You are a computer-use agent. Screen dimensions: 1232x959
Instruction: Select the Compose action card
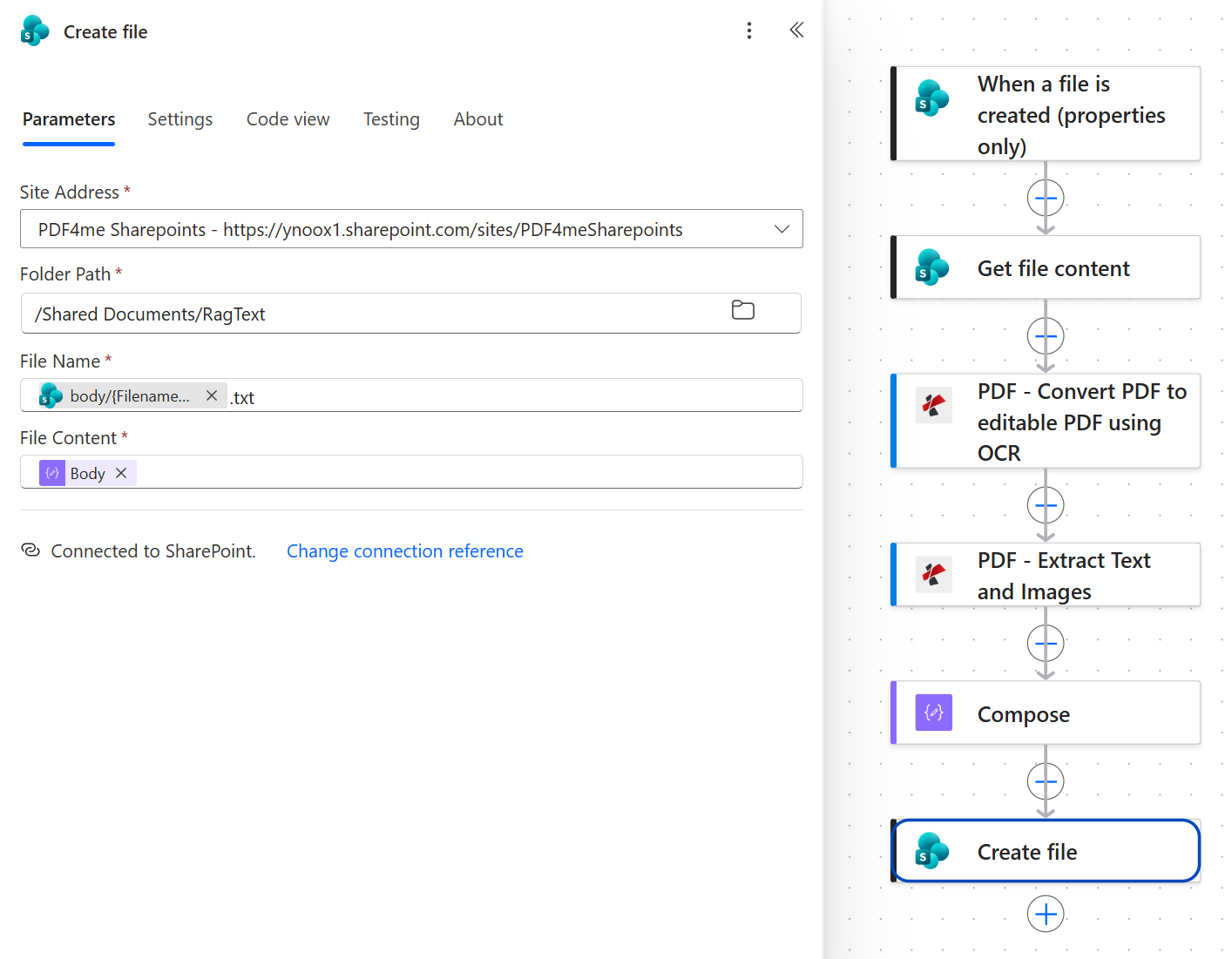point(1046,713)
